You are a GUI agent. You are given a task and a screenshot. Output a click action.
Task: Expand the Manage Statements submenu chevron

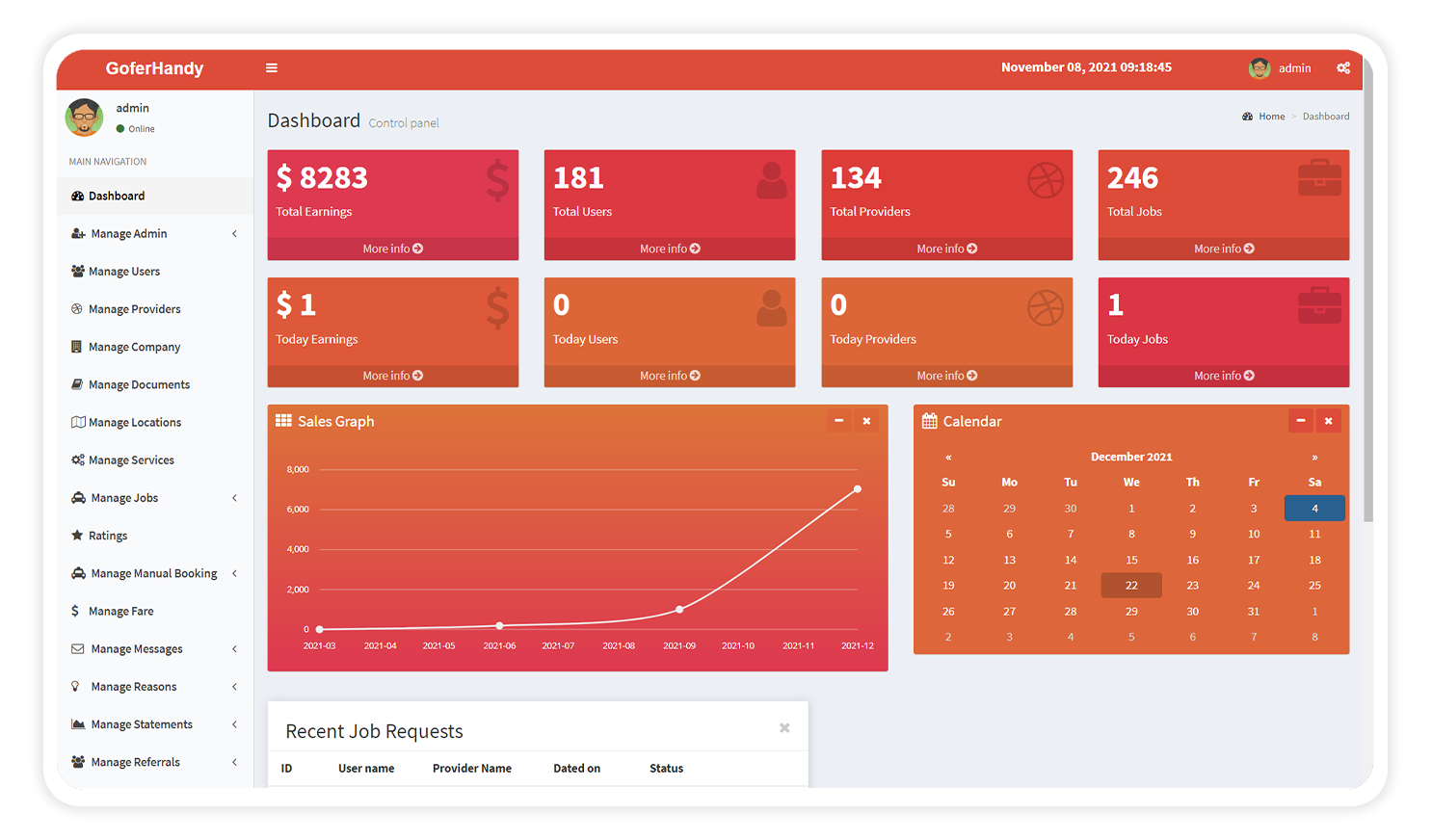click(234, 724)
